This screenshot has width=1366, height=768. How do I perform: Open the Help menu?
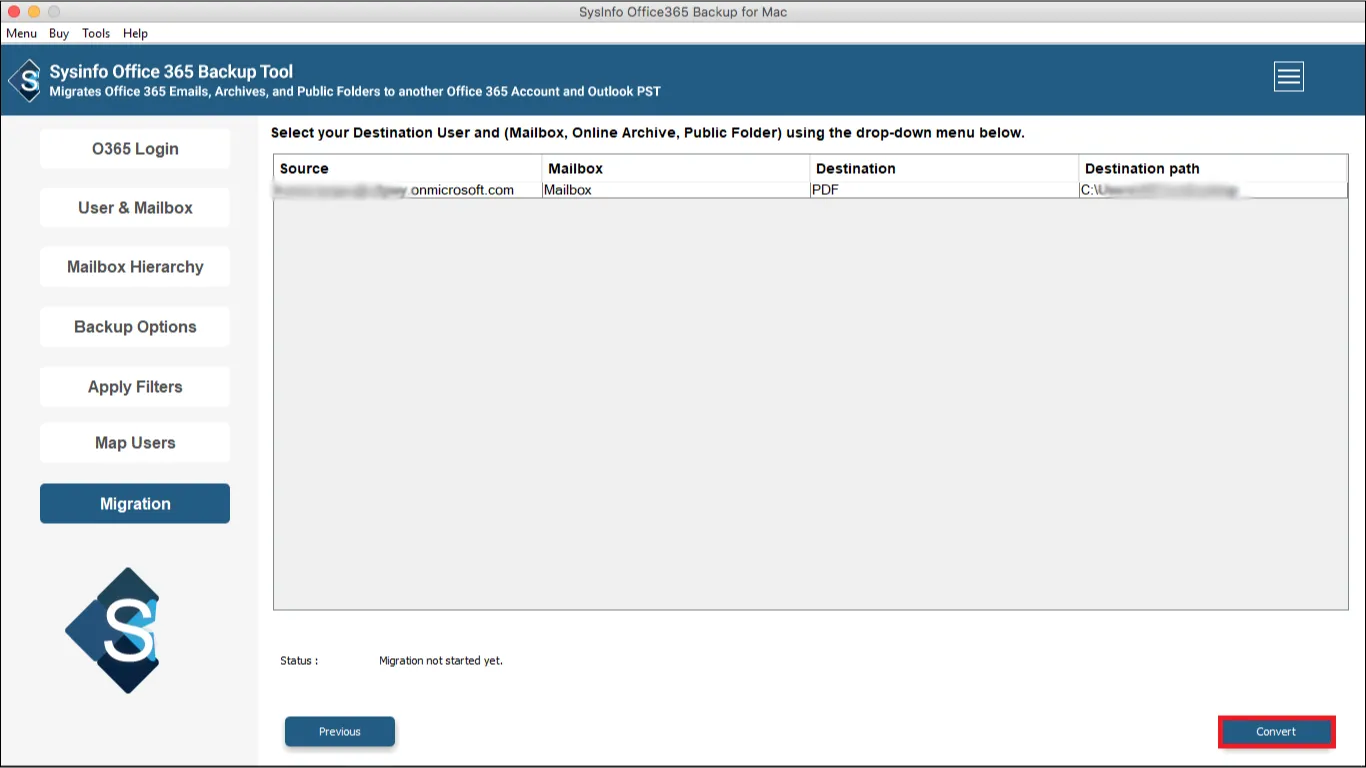pyautogui.click(x=135, y=33)
